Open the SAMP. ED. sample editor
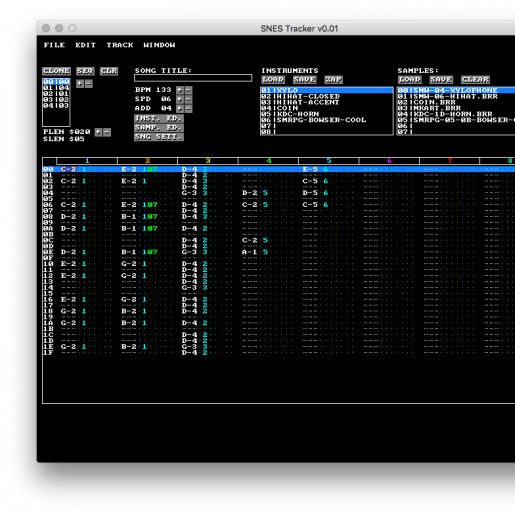Screen dimensions: 515x515 159,128
